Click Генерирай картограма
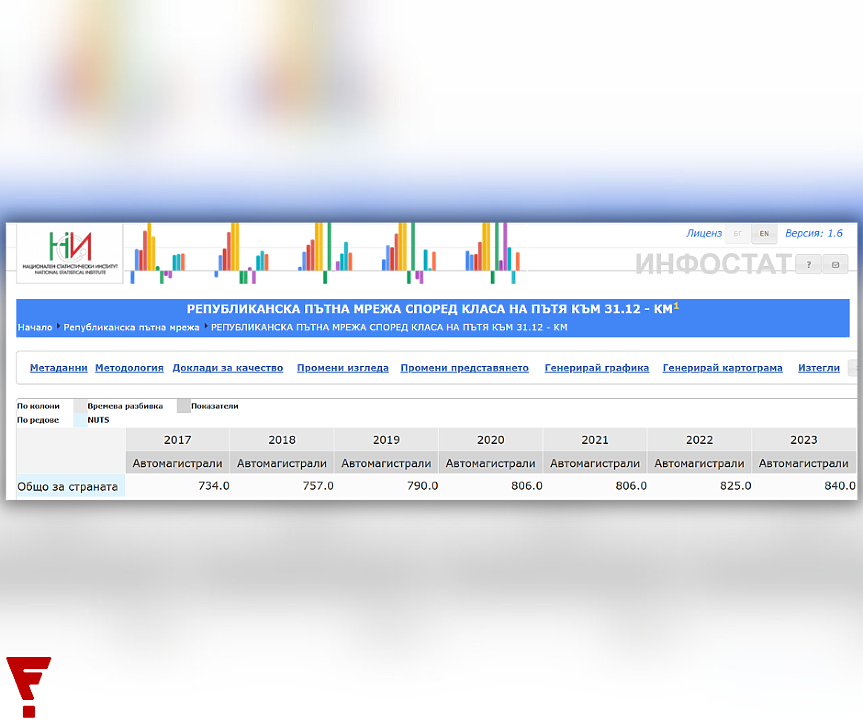Image resolution: width=863 pixels, height=723 pixels. point(722,368)
